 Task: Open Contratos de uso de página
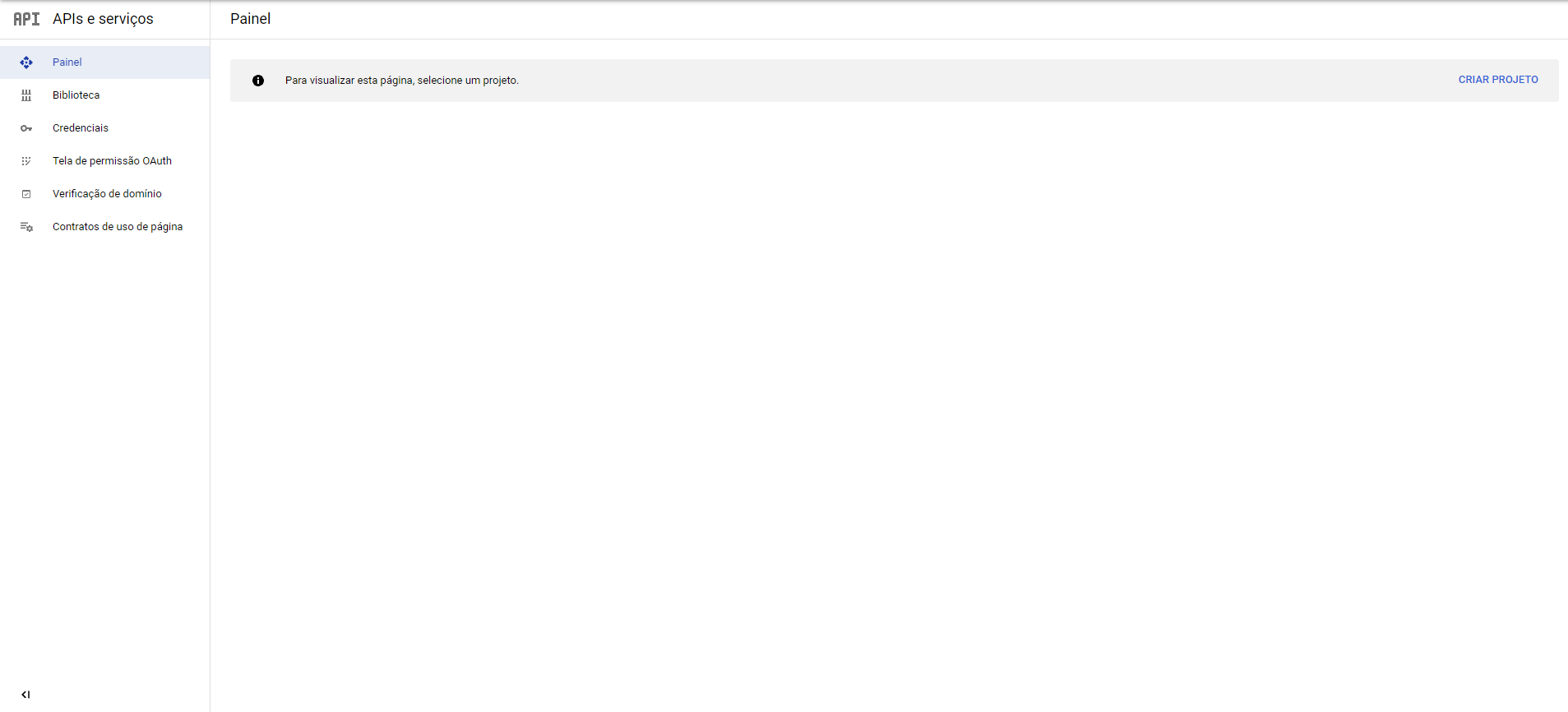pos(105,227)
